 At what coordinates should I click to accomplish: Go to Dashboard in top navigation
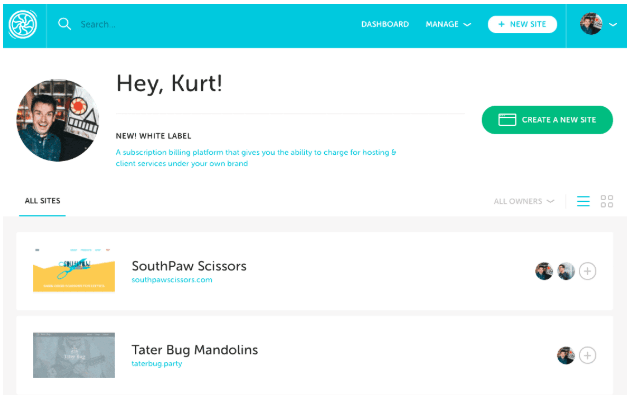coord(385,24)
